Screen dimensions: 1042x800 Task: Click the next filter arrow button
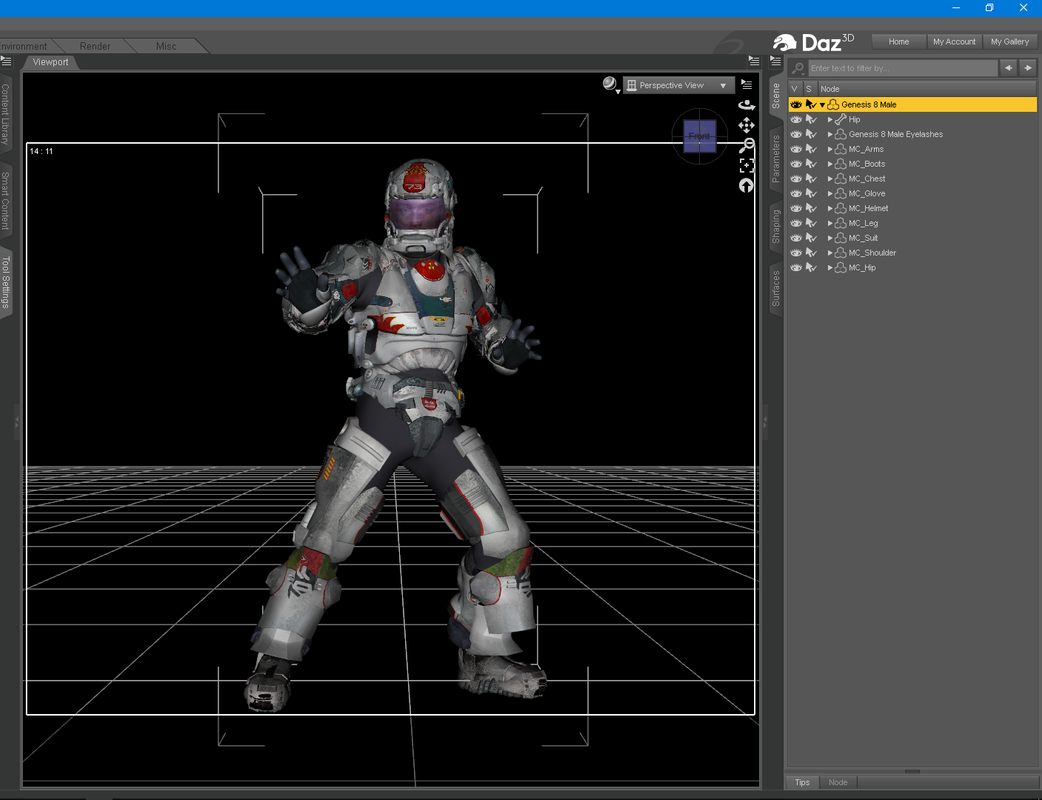[x=1027, y=68]
